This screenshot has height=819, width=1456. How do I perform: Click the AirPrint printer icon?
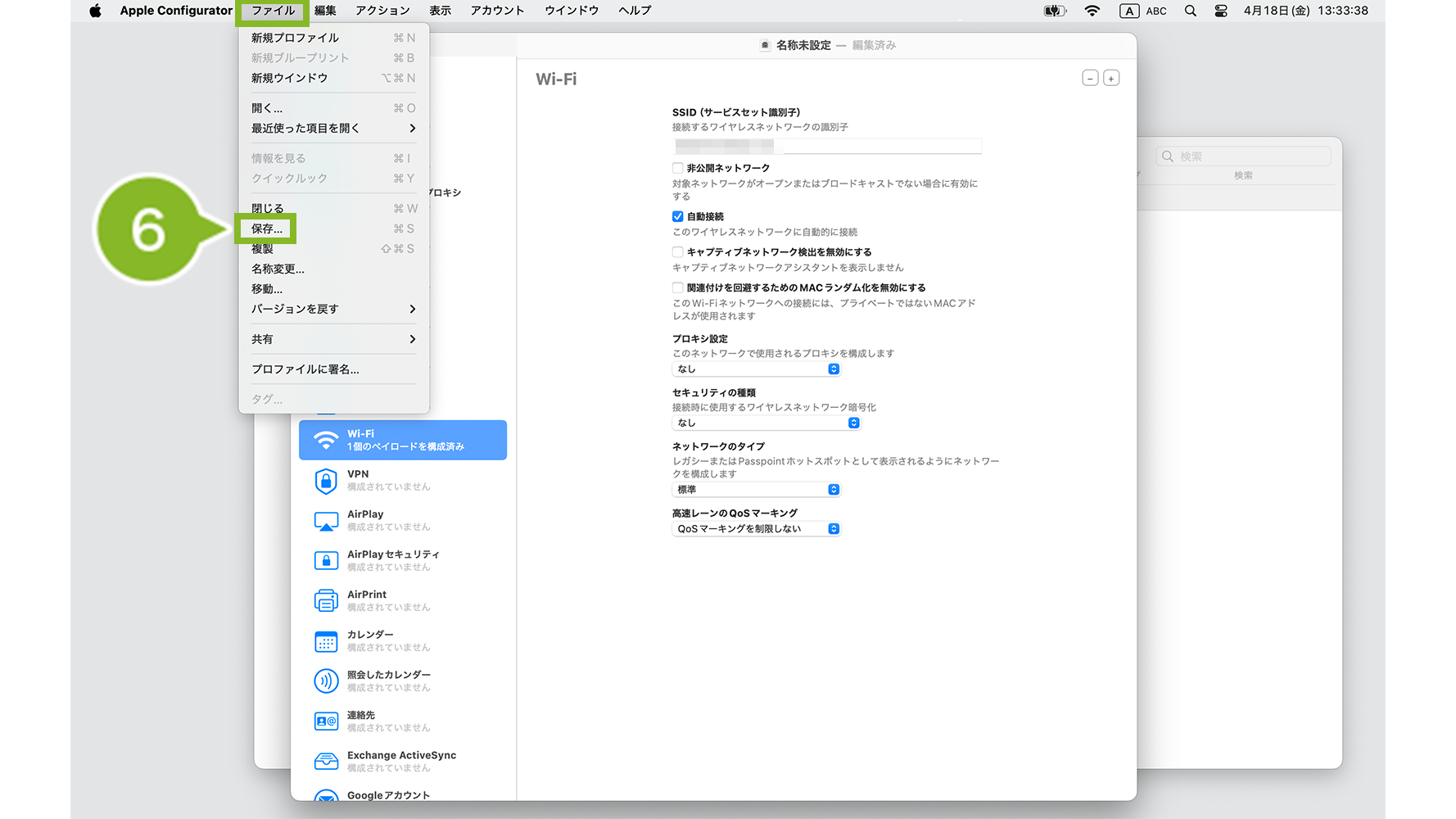[326, 601]
